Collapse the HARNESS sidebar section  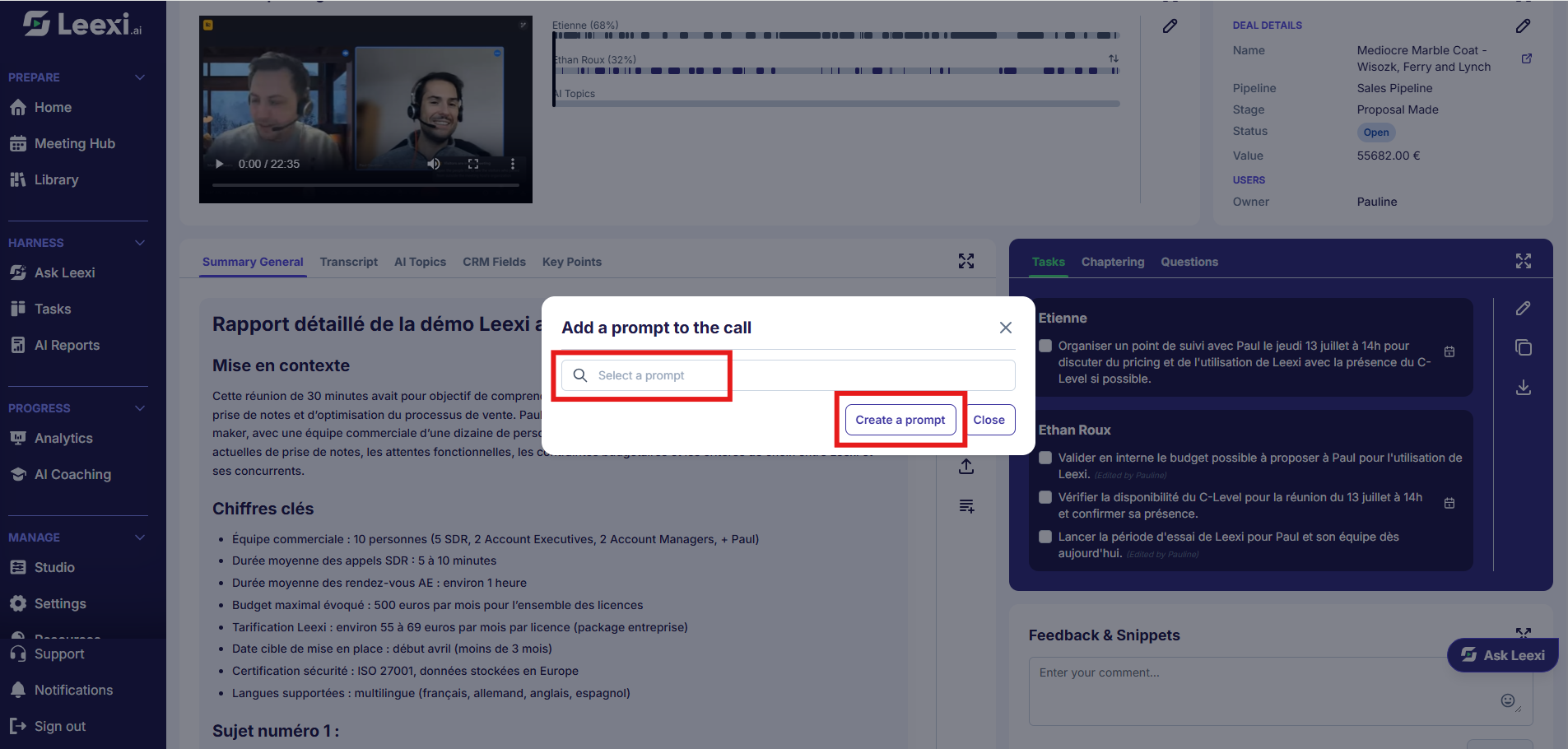pyautogui.click(x=140, y=243)
